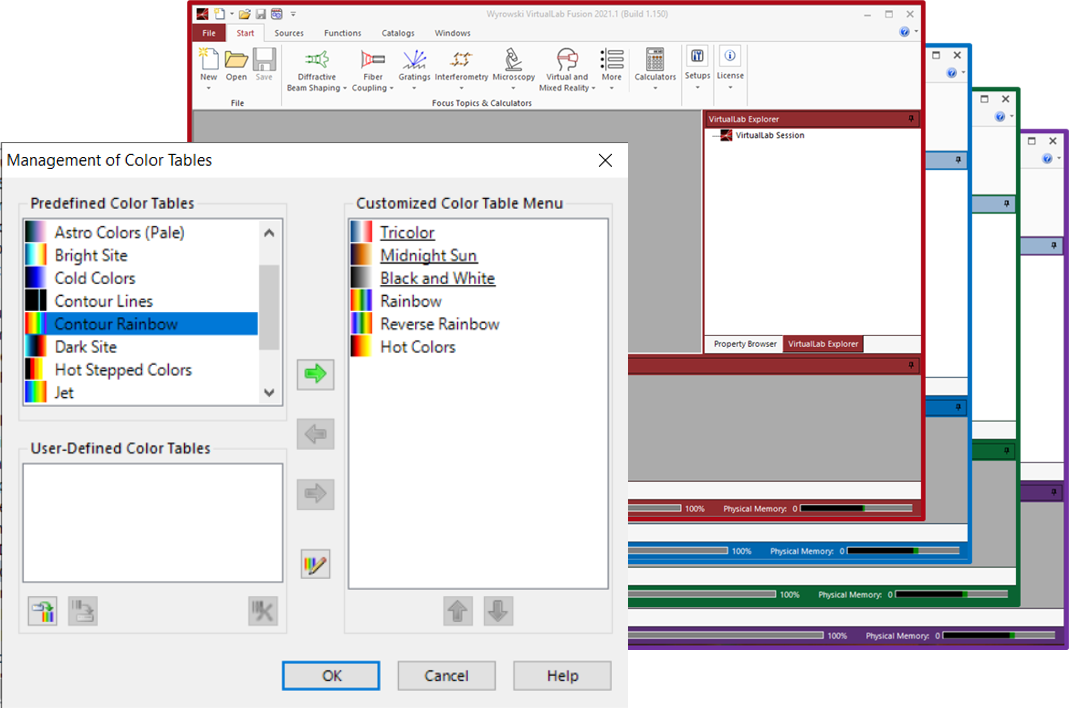Switch to the Windows ribbon tab
This screenshot has height=708, width=1069.
tap(453, 33)
